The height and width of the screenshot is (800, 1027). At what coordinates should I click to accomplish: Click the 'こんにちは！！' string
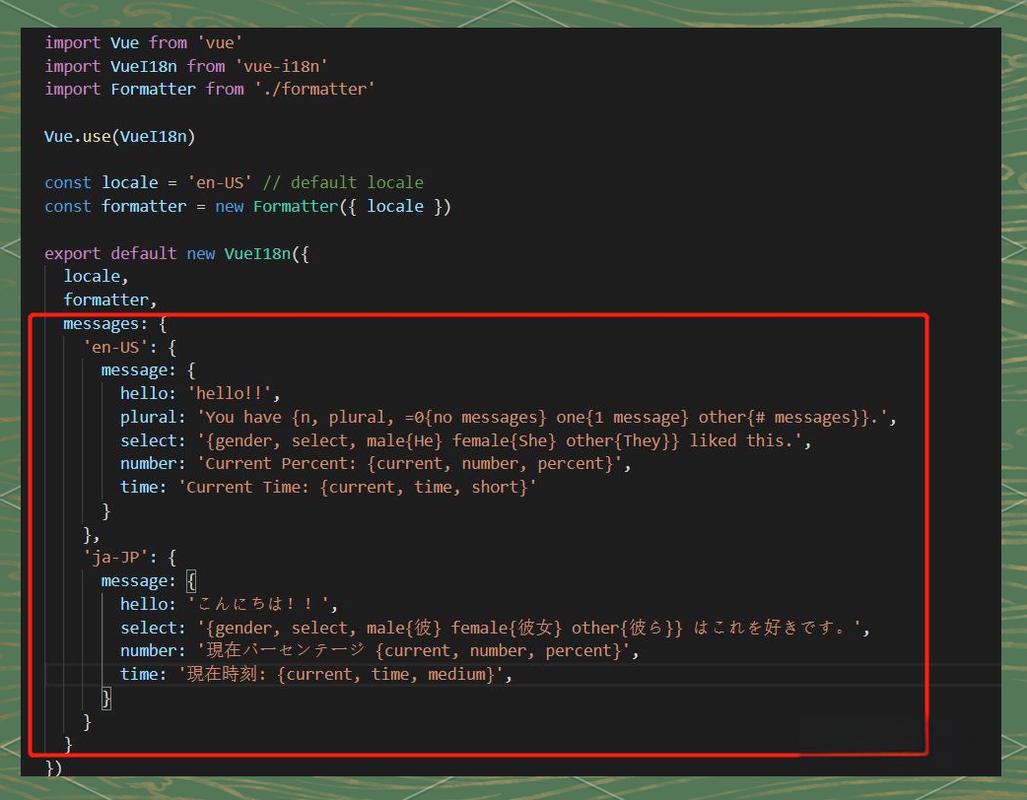pyautogui.click(x=263, y=604)
